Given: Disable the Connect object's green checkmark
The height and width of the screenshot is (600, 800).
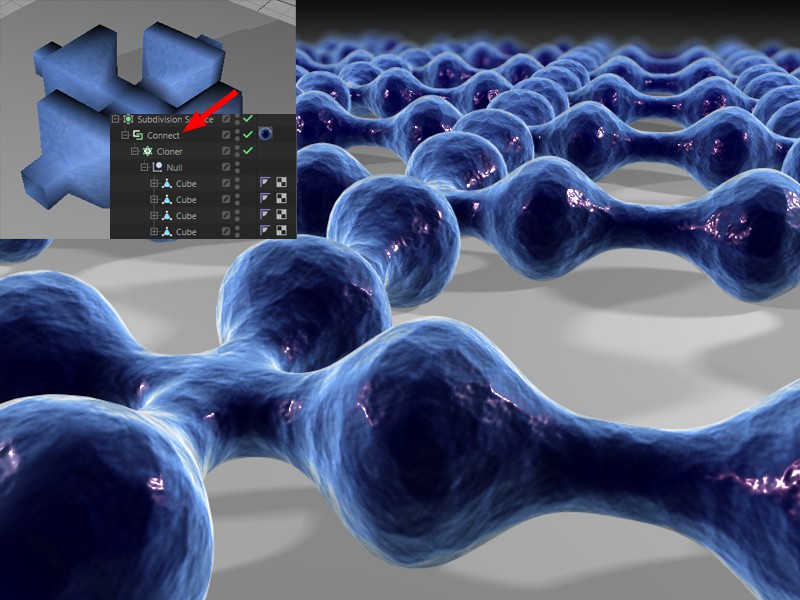Looking at the screenshot, I should tap(248, 135).
